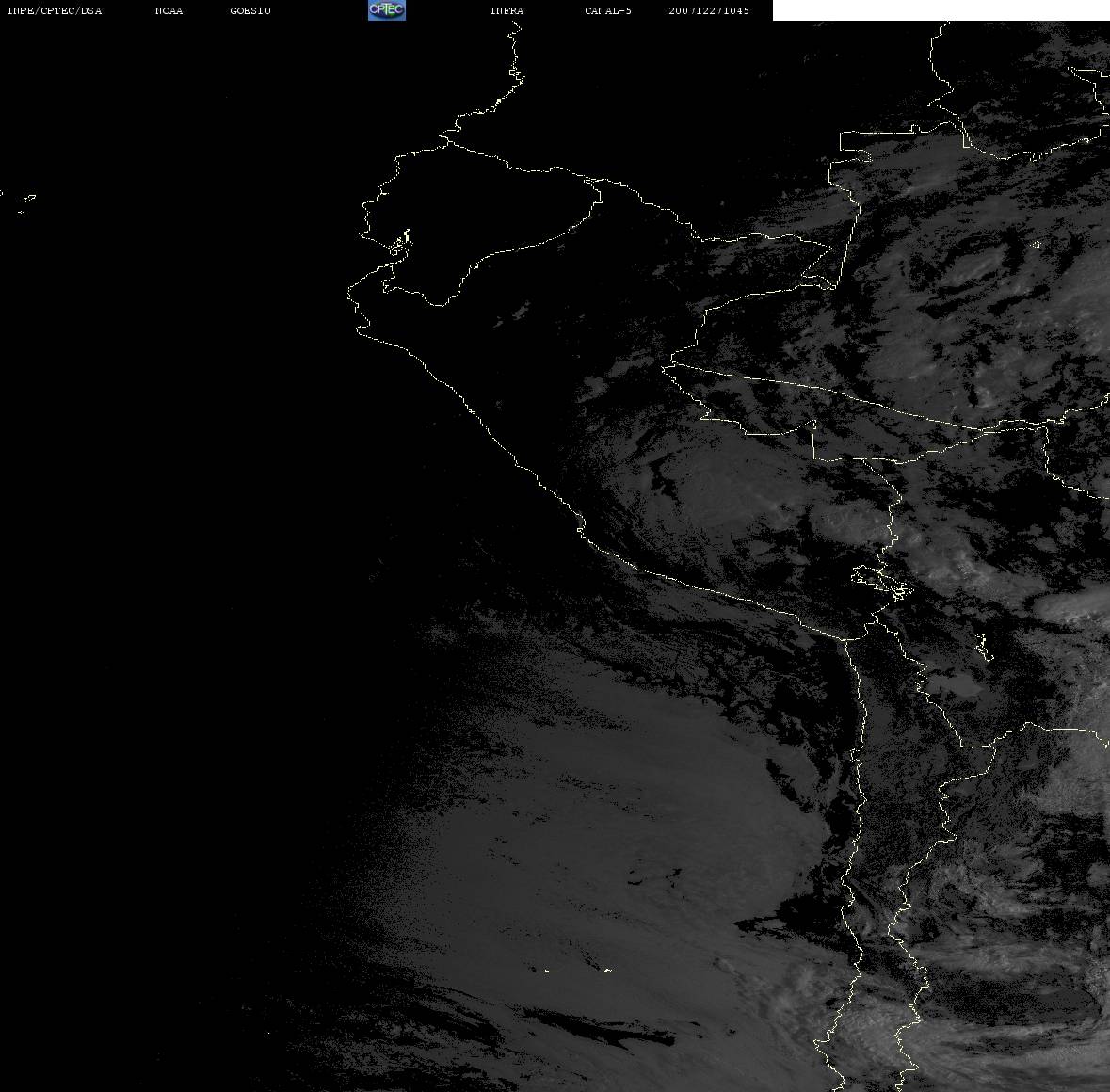Click the small island in the Gulf of Guayaquil

402,244
